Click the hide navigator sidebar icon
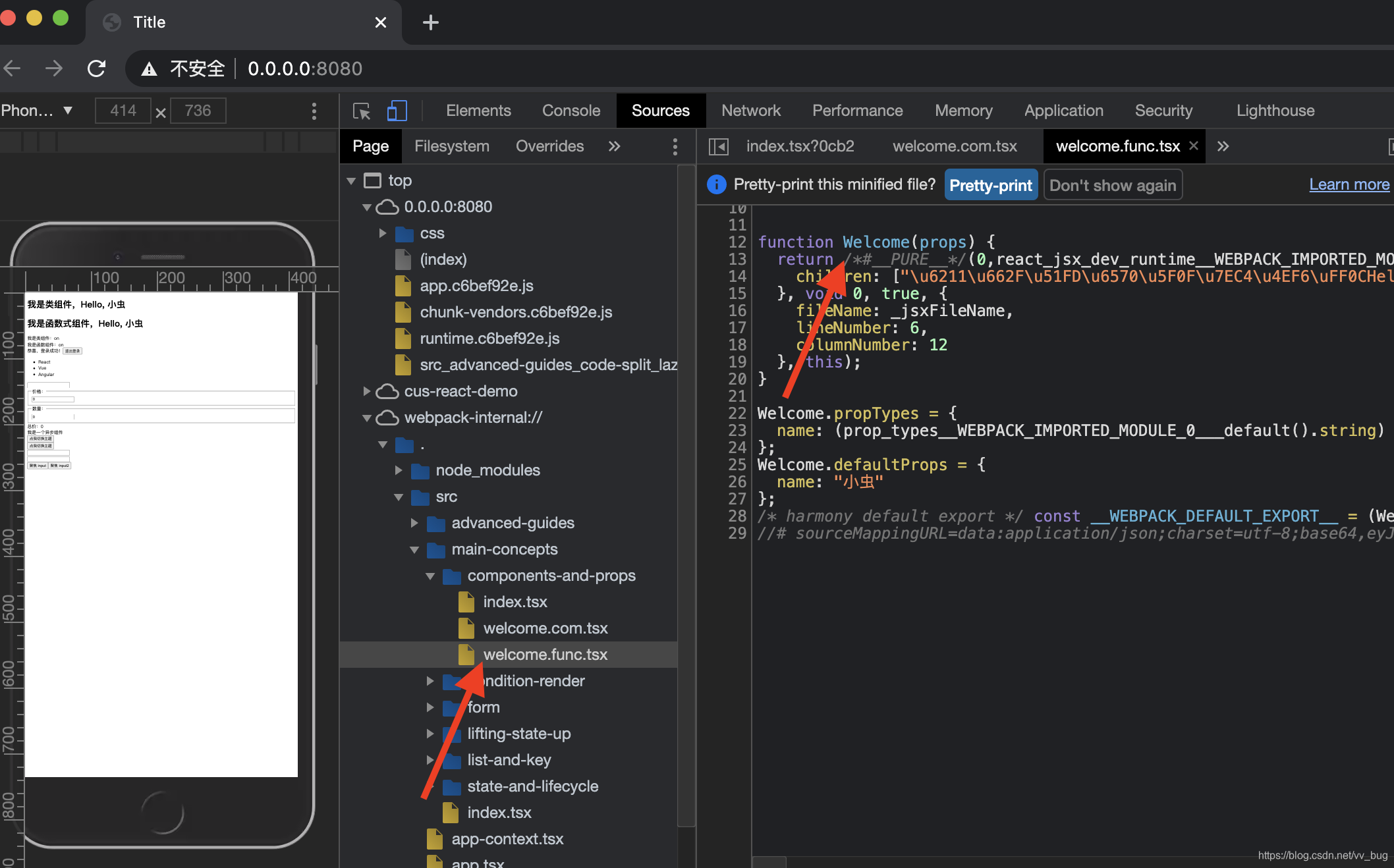The image size is (1394, 868). tap(718, 146)
